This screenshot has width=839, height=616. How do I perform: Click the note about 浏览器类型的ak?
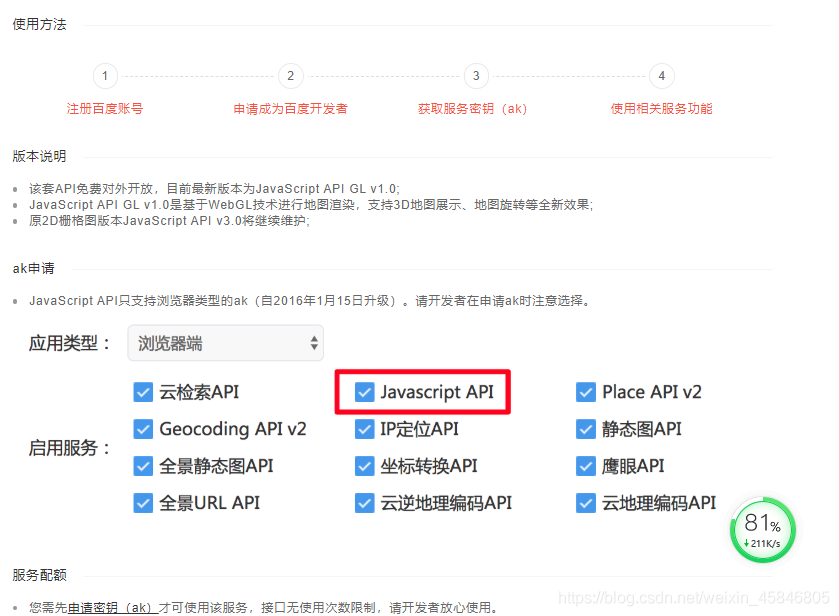[311, 301]
